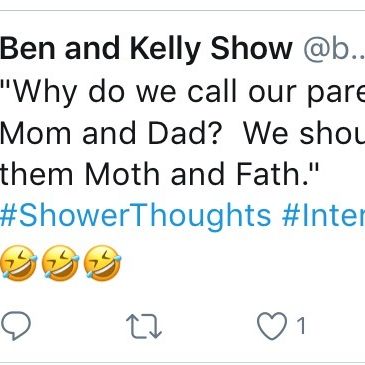This screenshot has height=365, width=365.
Task: View the like count number 1
Action: (301, 326)
